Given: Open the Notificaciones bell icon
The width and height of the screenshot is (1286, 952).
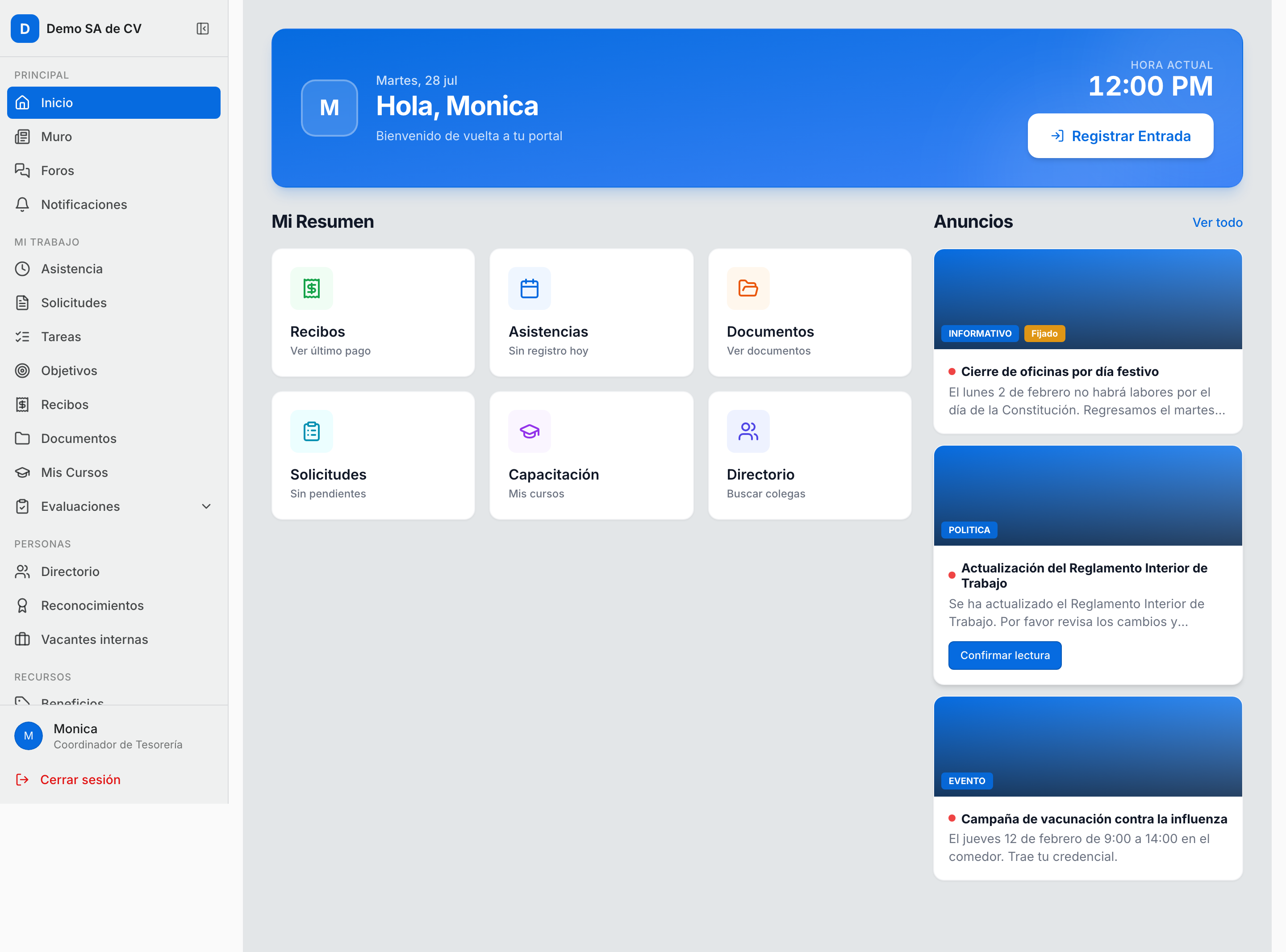Looking at the screenshot, I should pos(22,205).
